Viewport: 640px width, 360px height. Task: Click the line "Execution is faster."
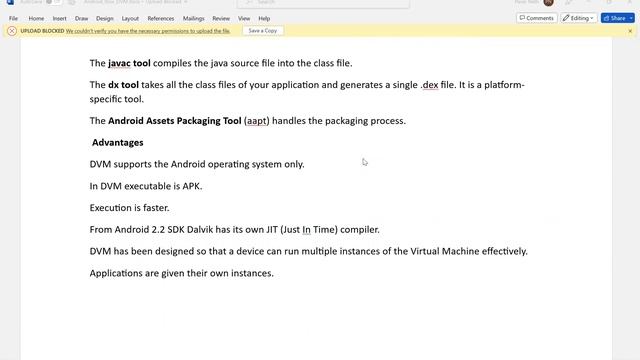click(129, 208)
